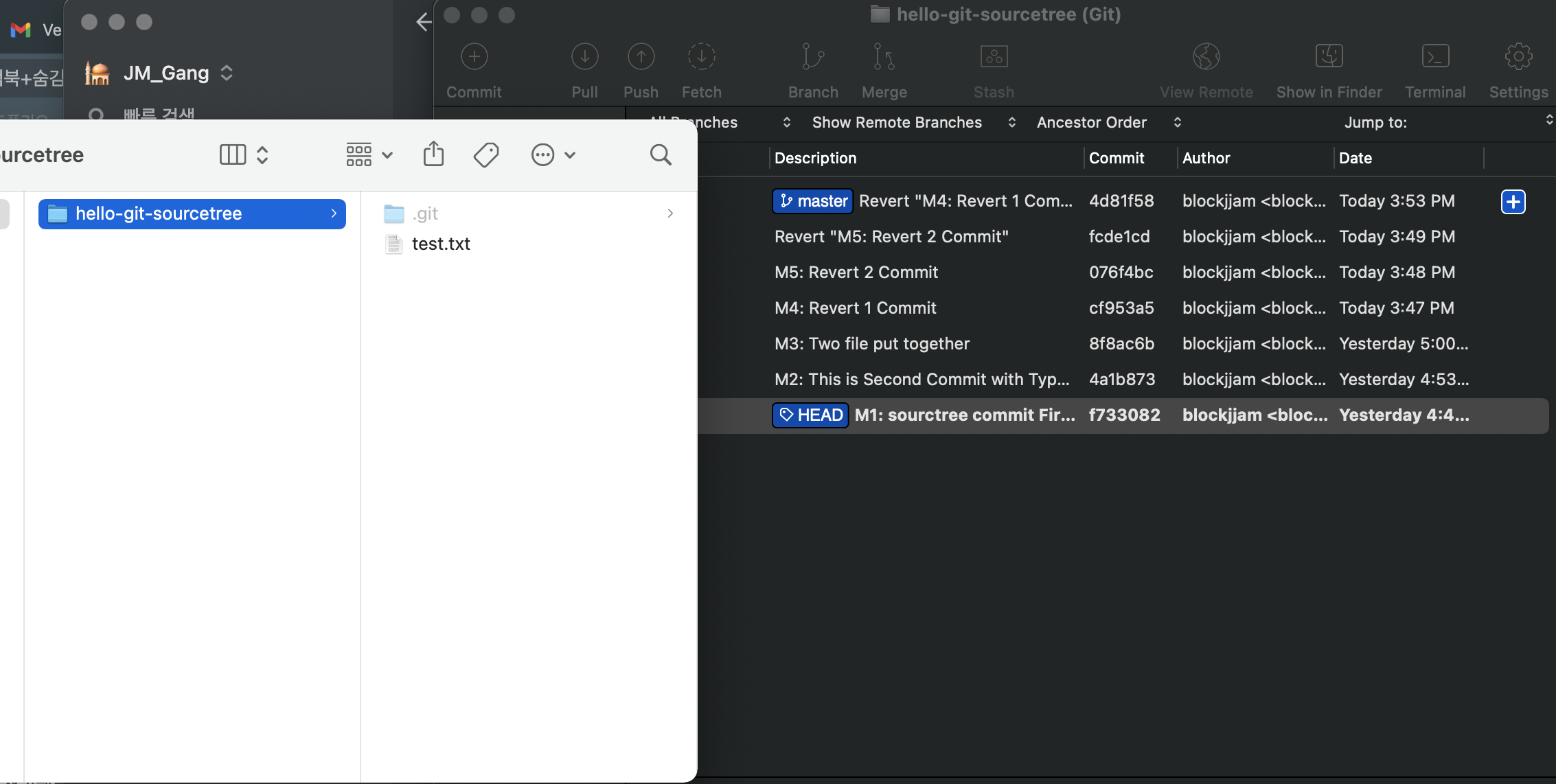Open the Branch tool
Screen dimensions: 1556x784
pos(813,57)
